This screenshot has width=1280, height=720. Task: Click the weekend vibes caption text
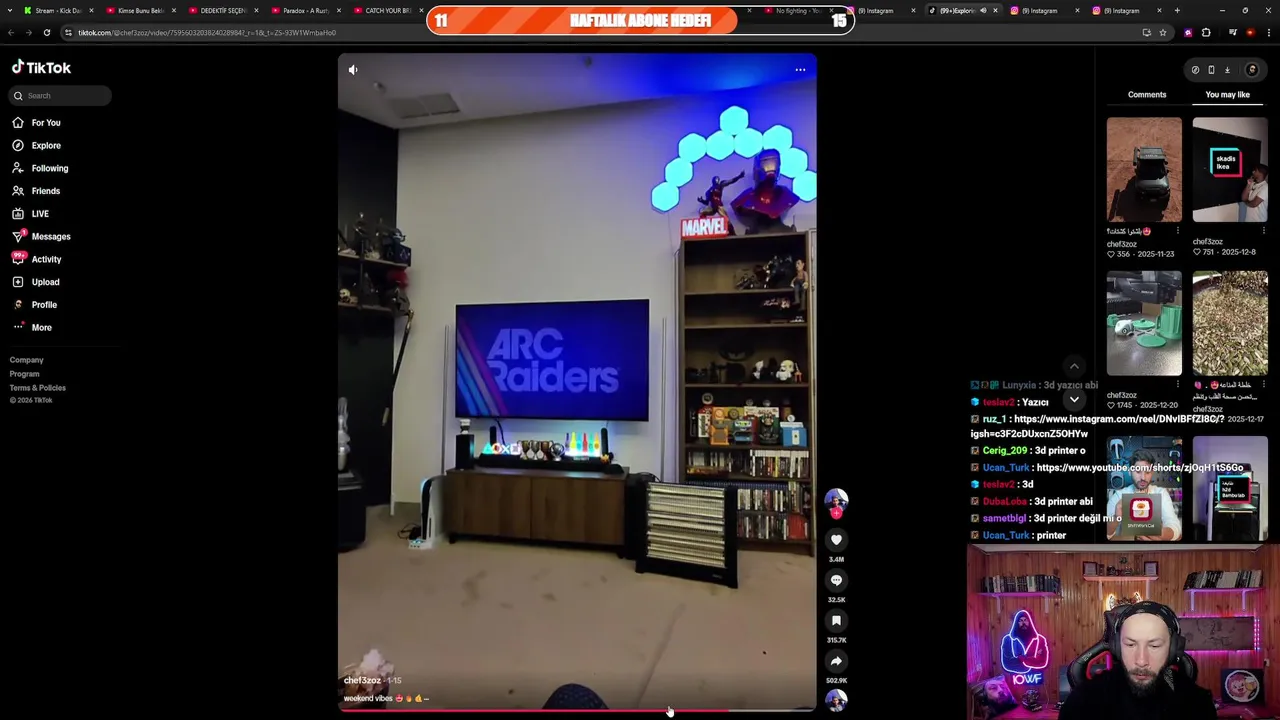tap(368, 698)
